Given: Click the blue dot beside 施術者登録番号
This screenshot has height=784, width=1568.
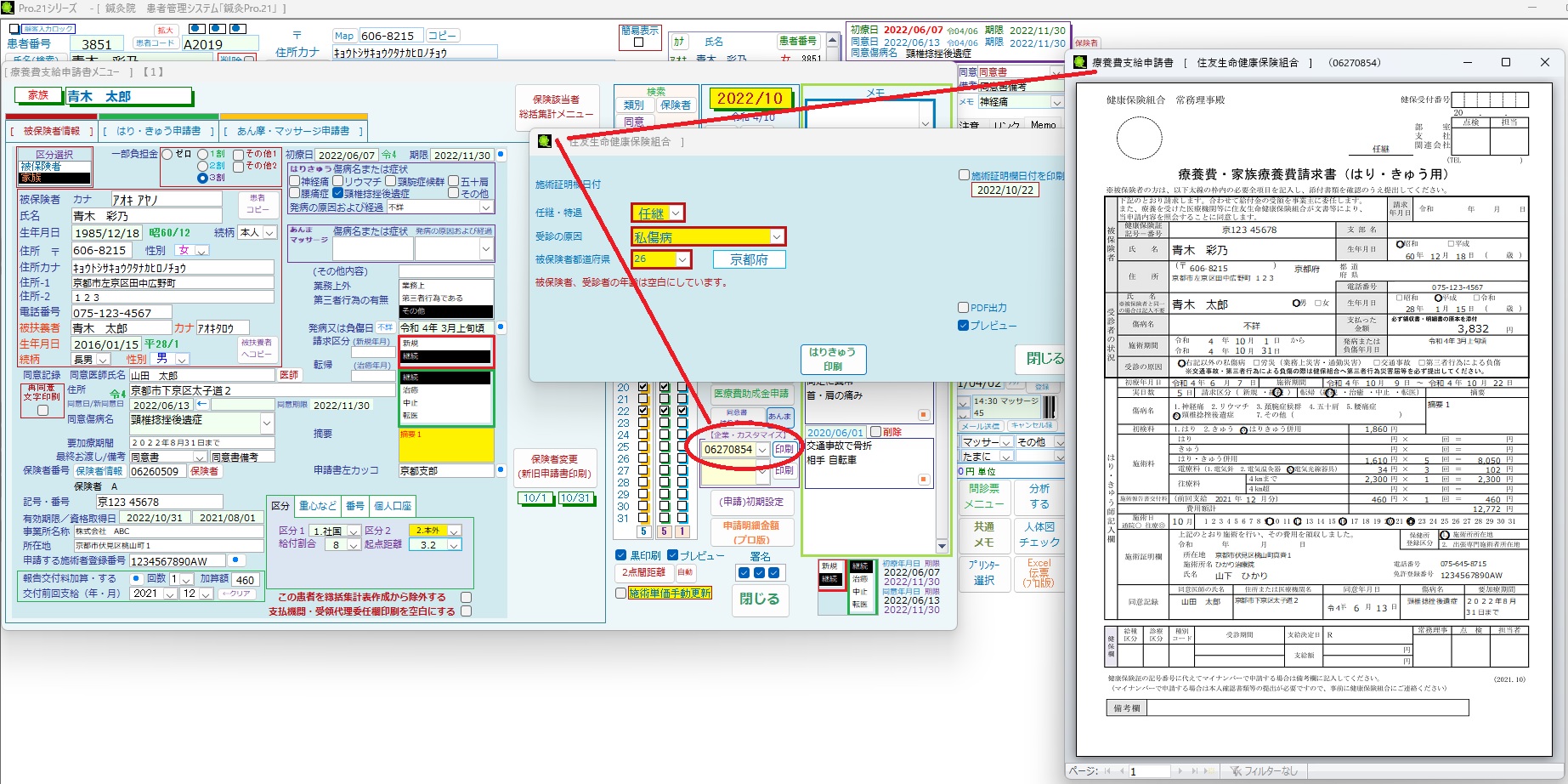Looking at the screenshot, I should 235,560.
